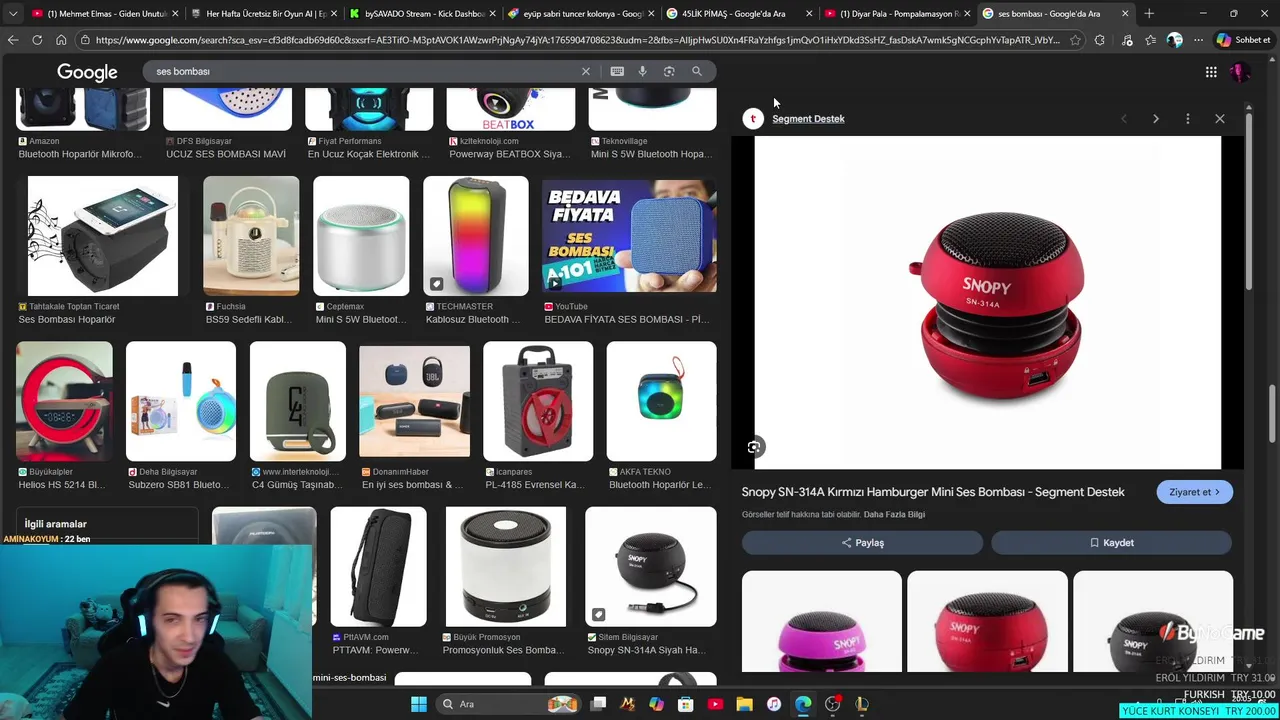
Task: Open the on-screen keyboard input tool
Action: [x=617, y=71]
